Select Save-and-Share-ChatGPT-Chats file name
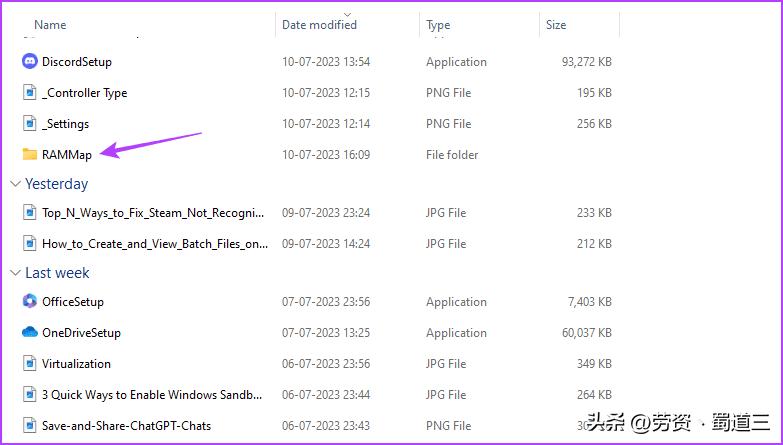 click(126, 426)
